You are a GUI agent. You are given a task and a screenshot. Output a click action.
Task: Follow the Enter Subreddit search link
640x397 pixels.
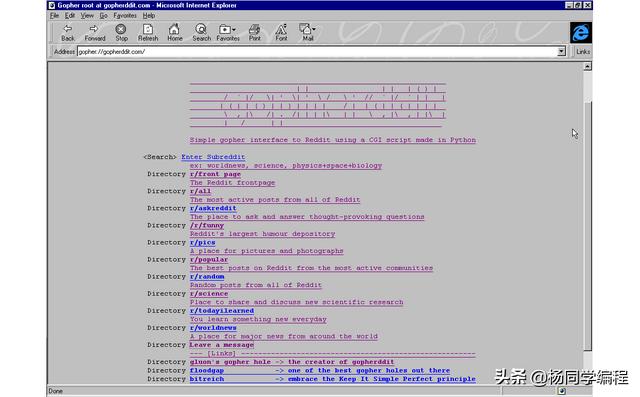[x=213, y=157]
